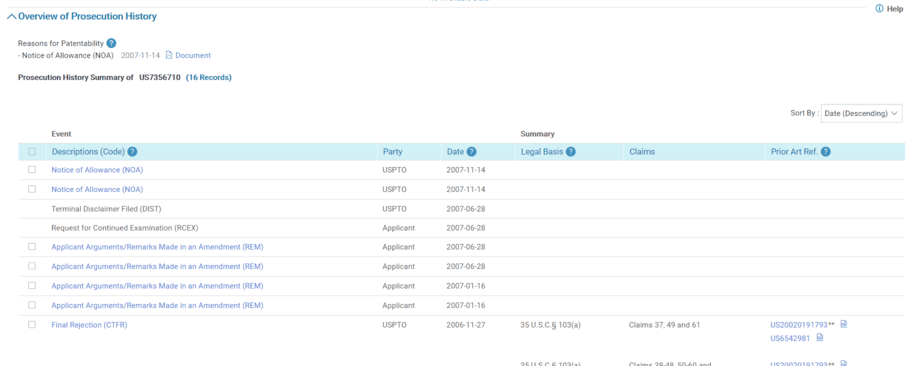Click the Claims column header
Viewport: 910px width, 366px height.
(x=642, y=152)
